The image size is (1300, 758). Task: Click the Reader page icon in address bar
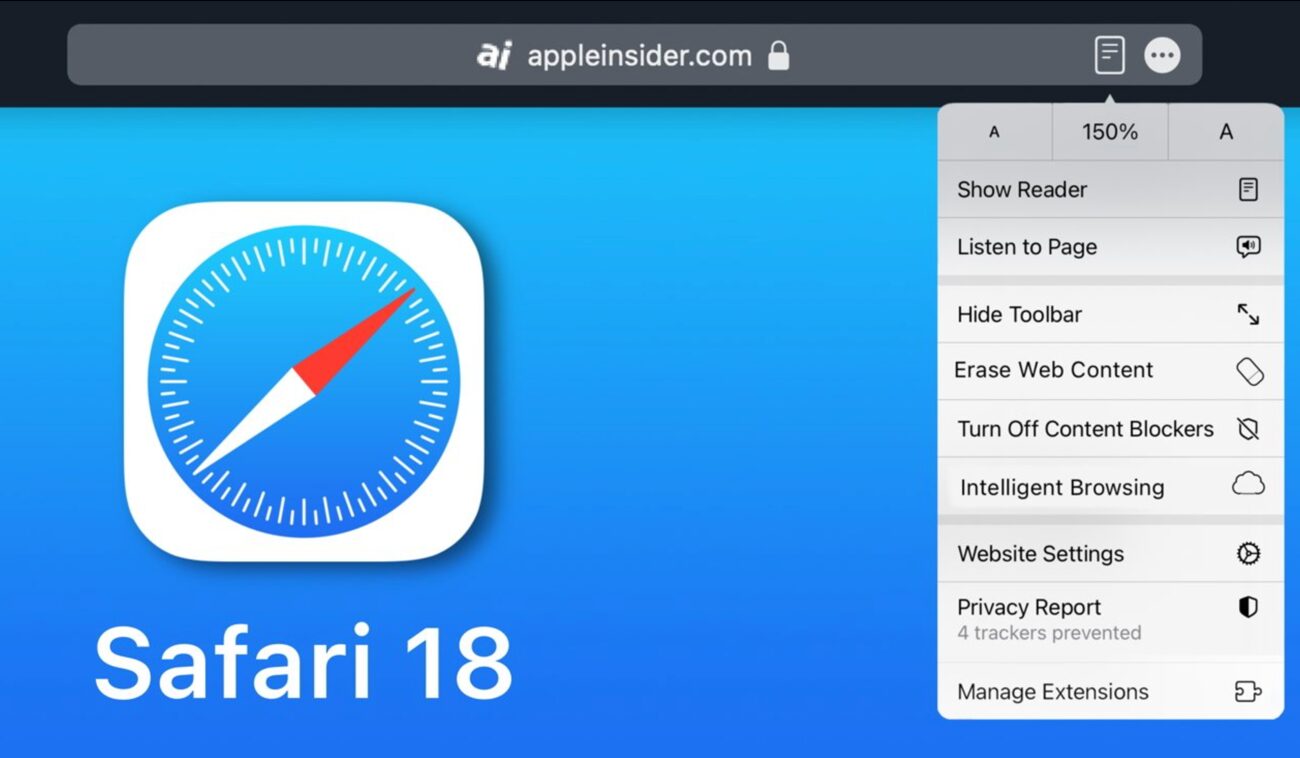tap(1109, 55)
